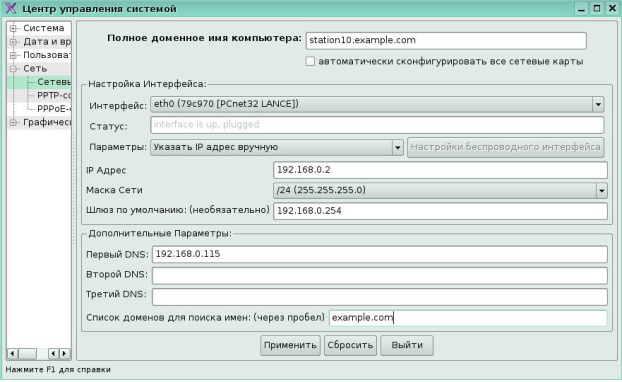Viewport: 622px width, 382px height.
Task: Click the Выйти button
Action: pyautogui.click(x=407, y=346)
